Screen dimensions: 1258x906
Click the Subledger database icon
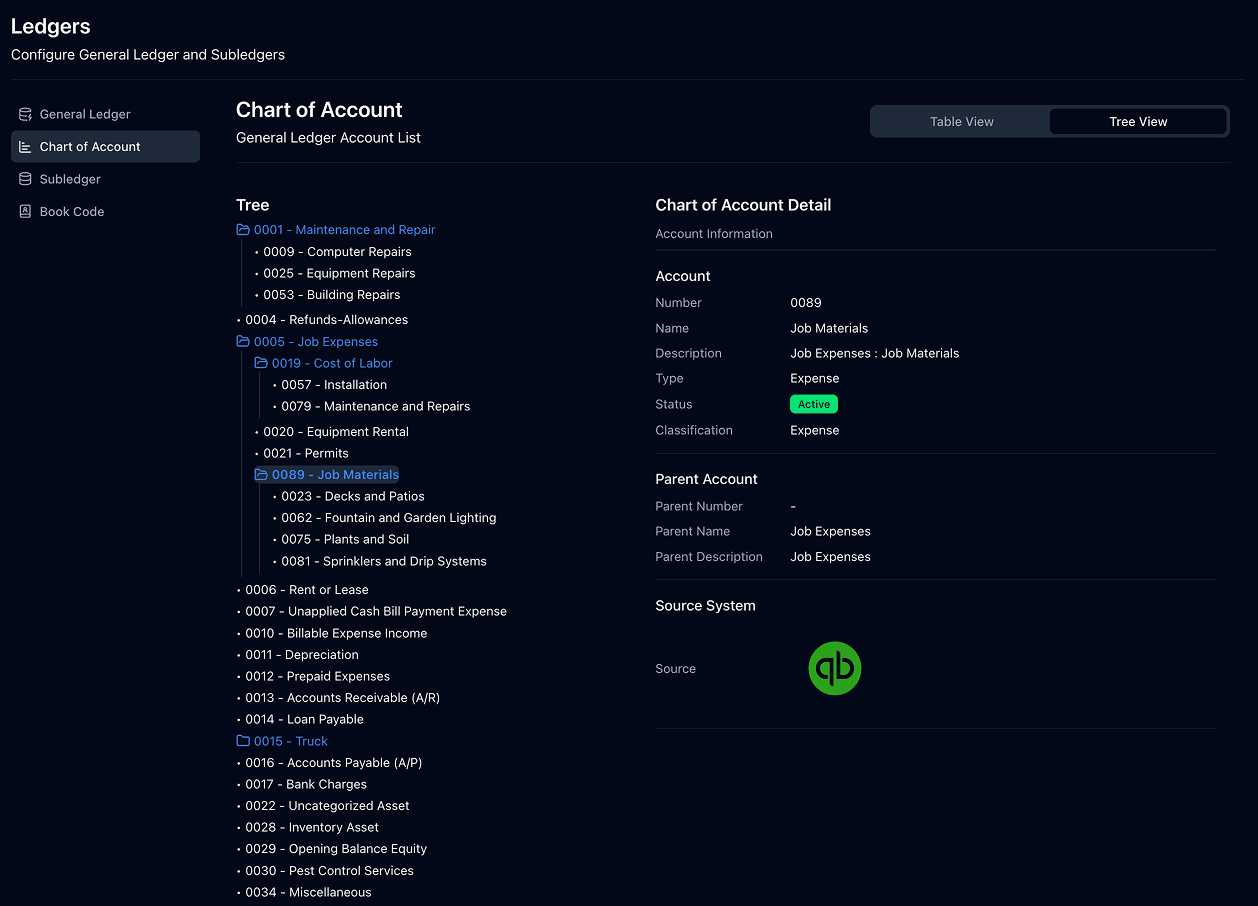tap(25, 179)
